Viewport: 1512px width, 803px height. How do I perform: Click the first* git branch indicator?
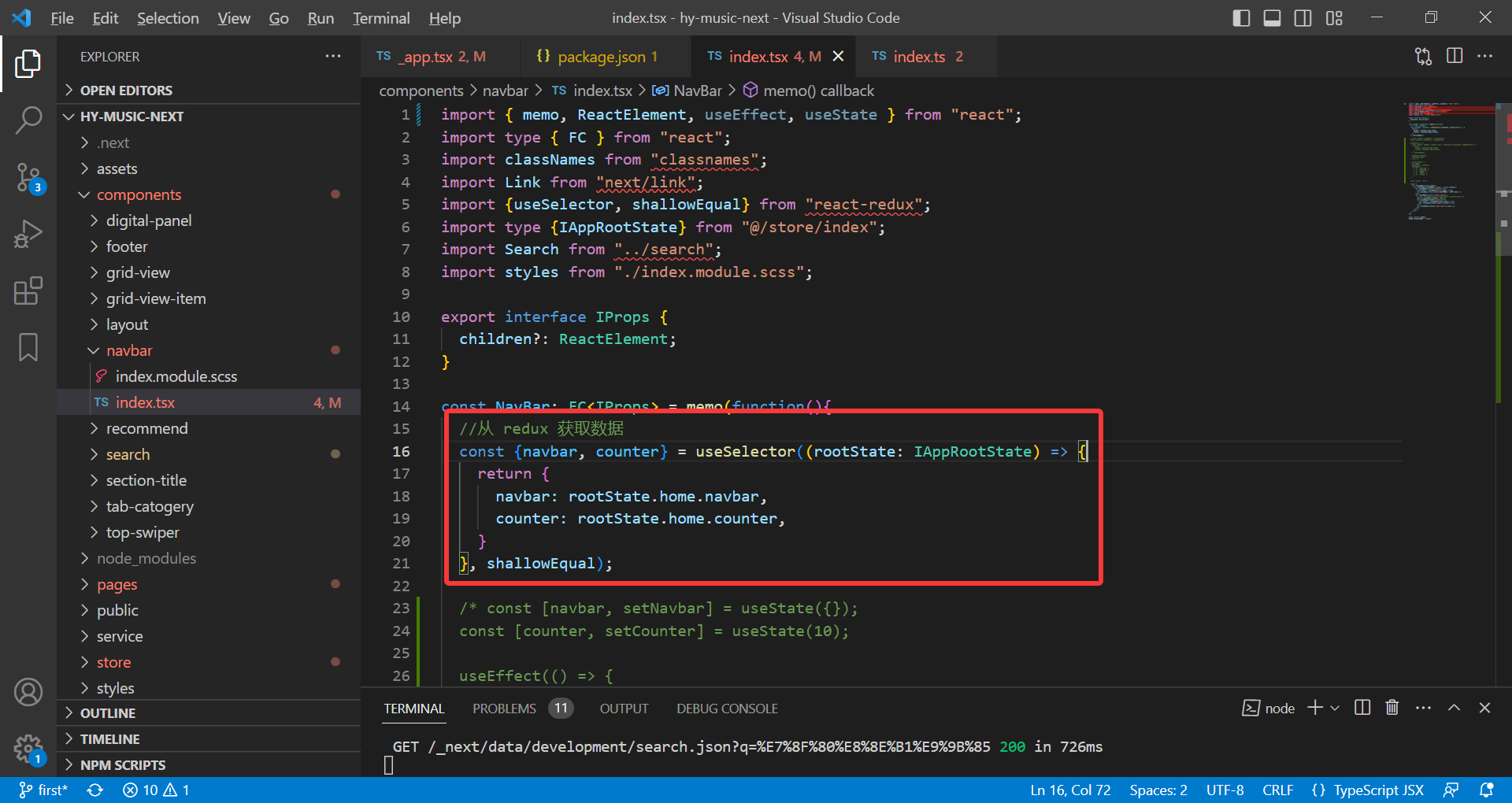(43, 790)
